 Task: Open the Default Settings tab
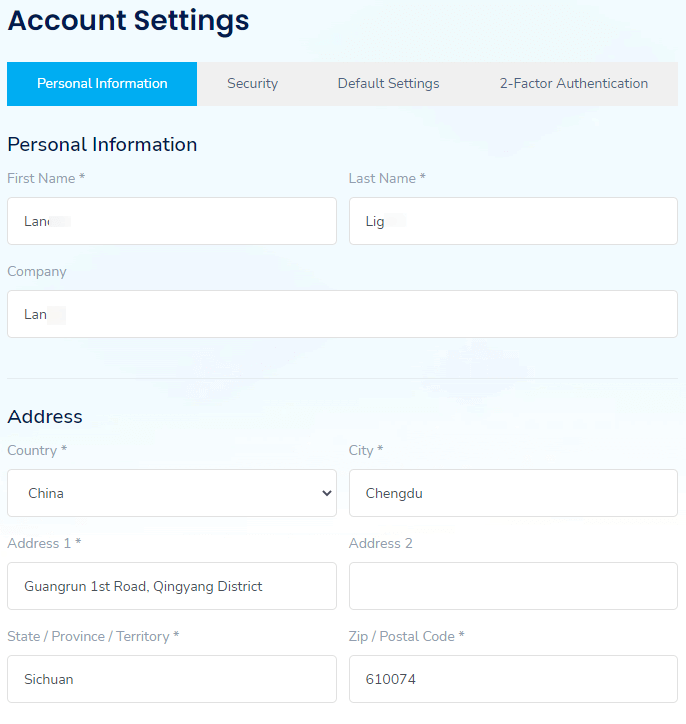click(x=388, y=84)
